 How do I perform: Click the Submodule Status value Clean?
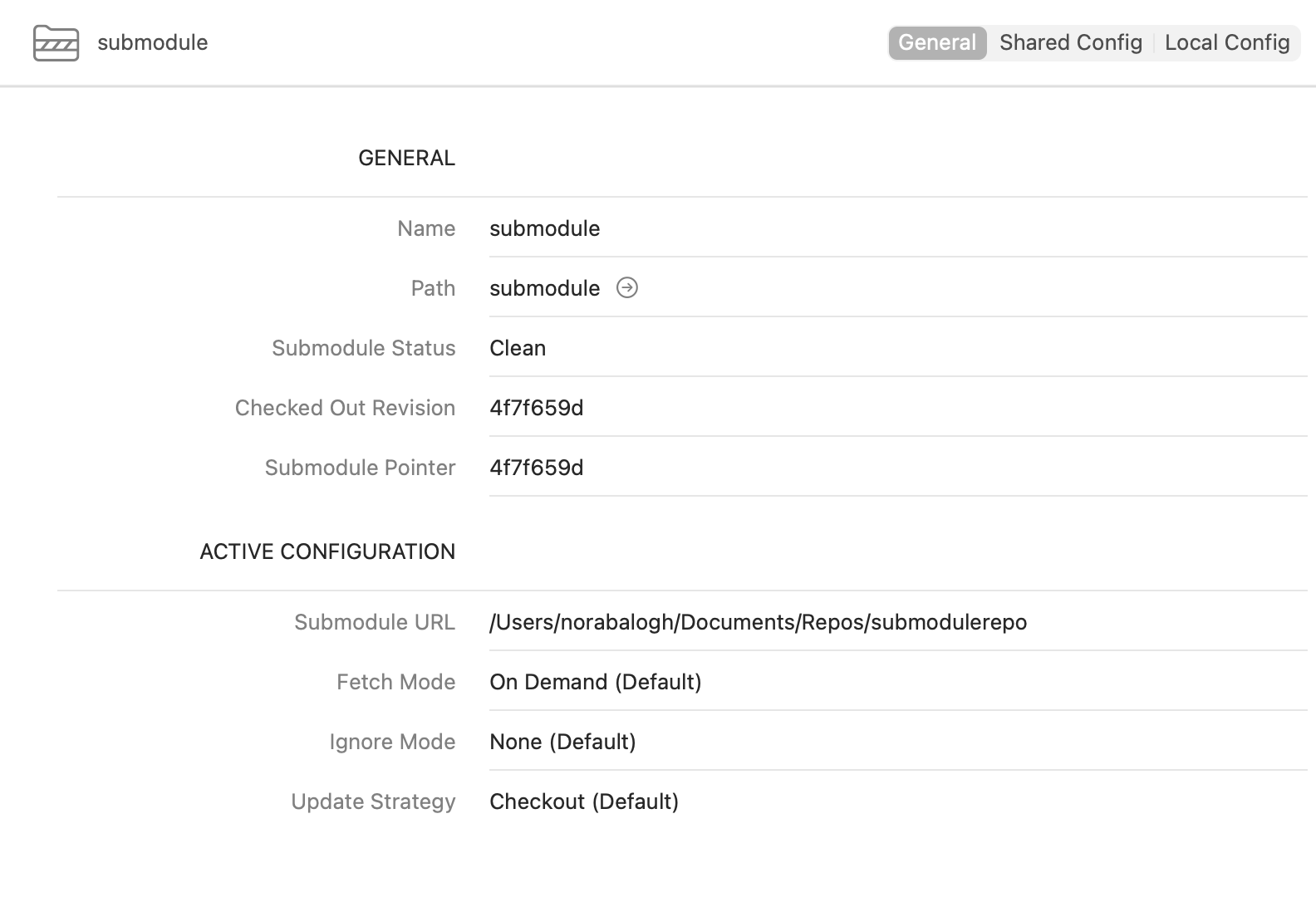[x=518, y=348]
